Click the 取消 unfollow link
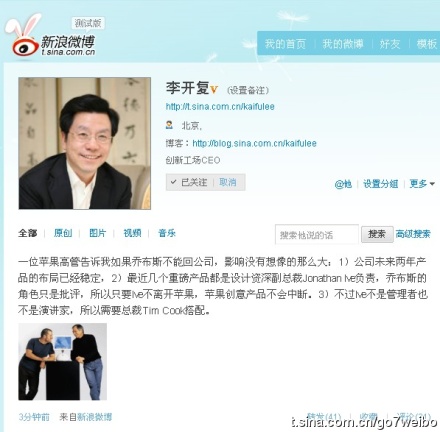440x432 pixels. tap(228, 182)
